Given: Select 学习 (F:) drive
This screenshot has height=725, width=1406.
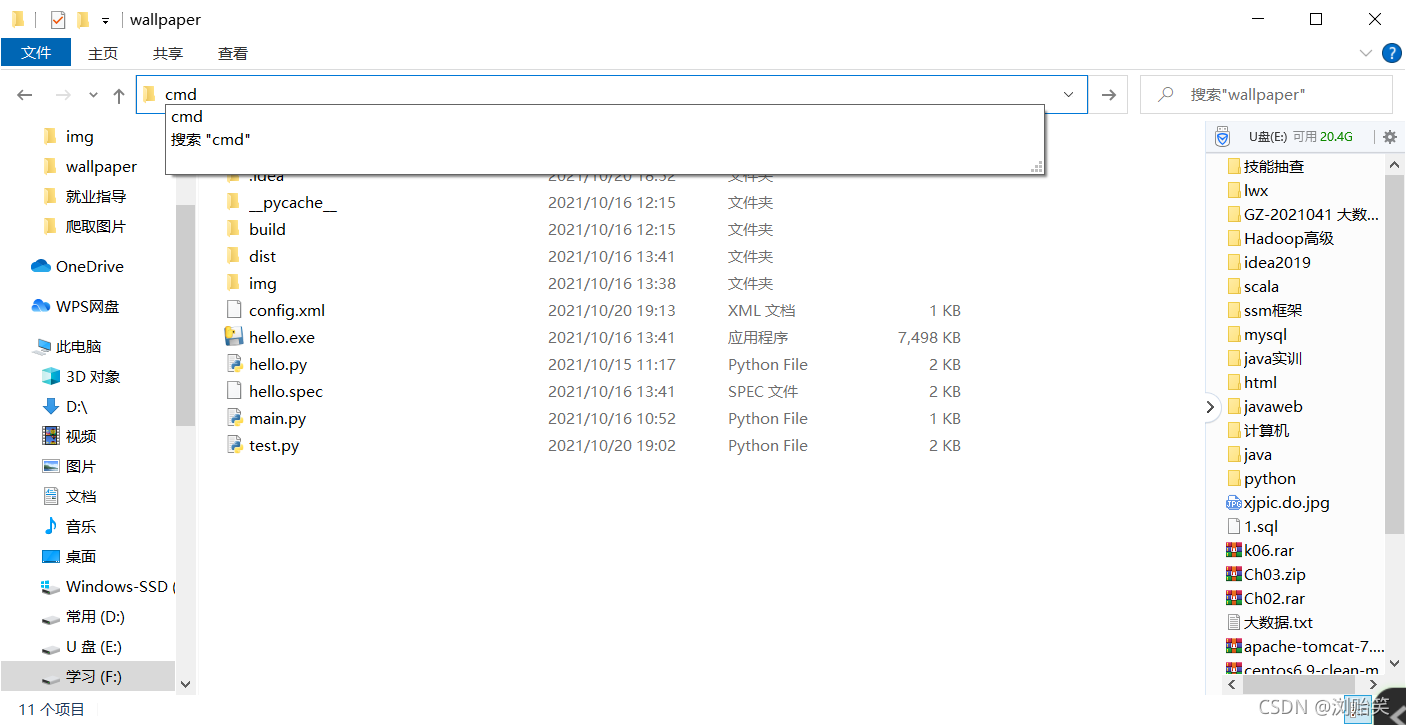Looking at the screenshot, I should (88, 676).
